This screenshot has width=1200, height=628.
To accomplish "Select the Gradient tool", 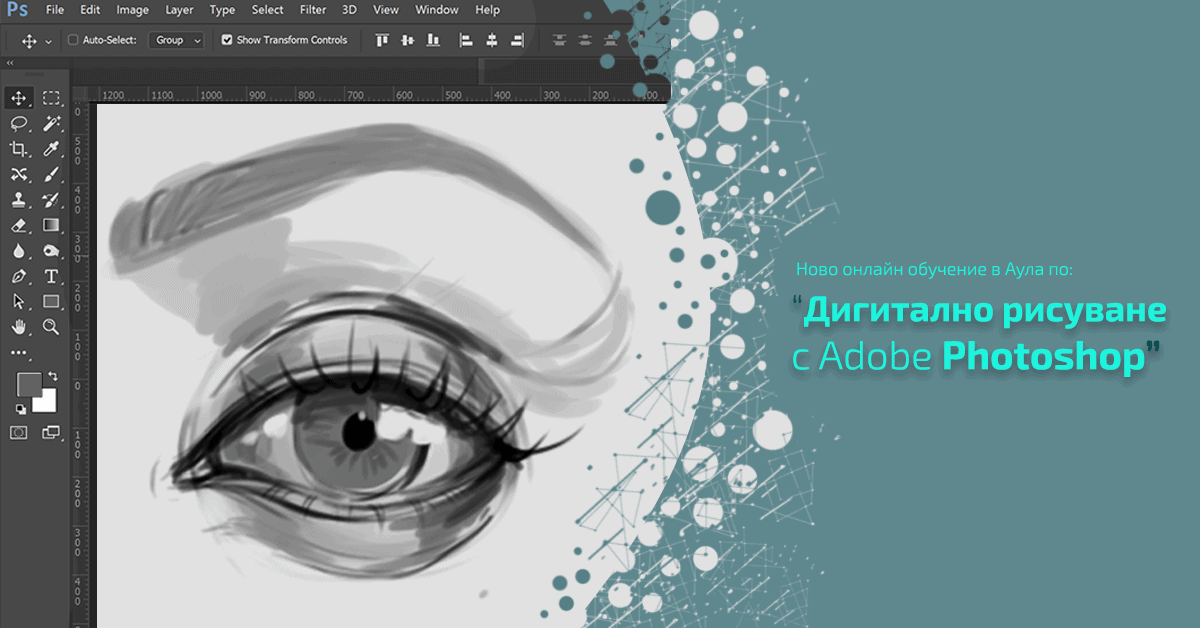I will tap(51, 225).
